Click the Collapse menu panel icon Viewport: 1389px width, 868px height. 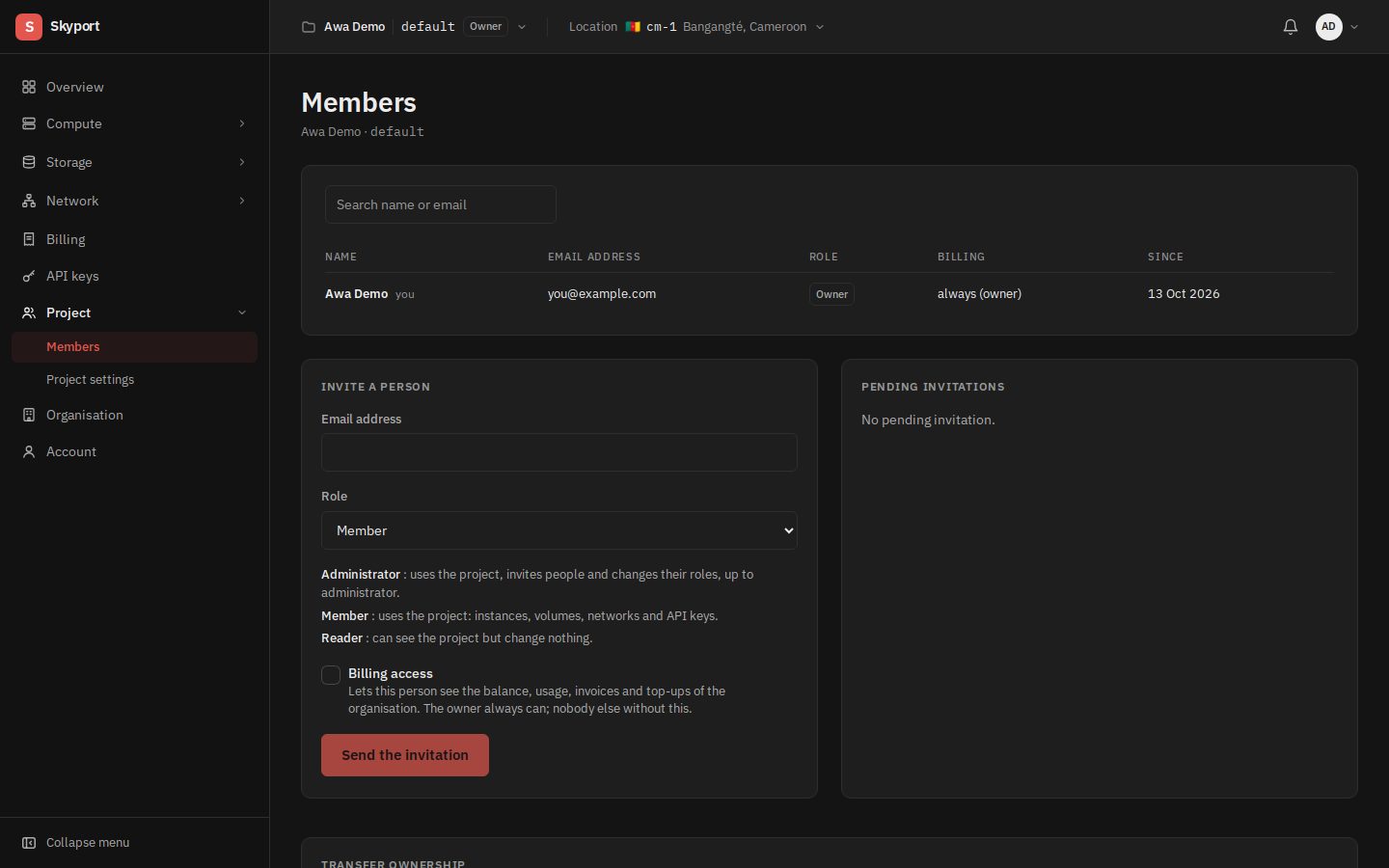coord(29,843)
